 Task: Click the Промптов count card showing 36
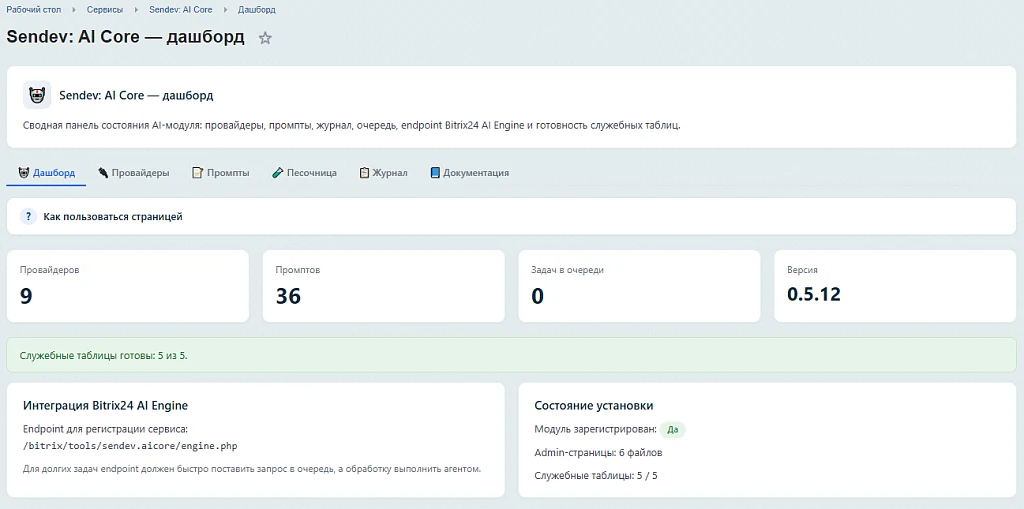point(383,286)
